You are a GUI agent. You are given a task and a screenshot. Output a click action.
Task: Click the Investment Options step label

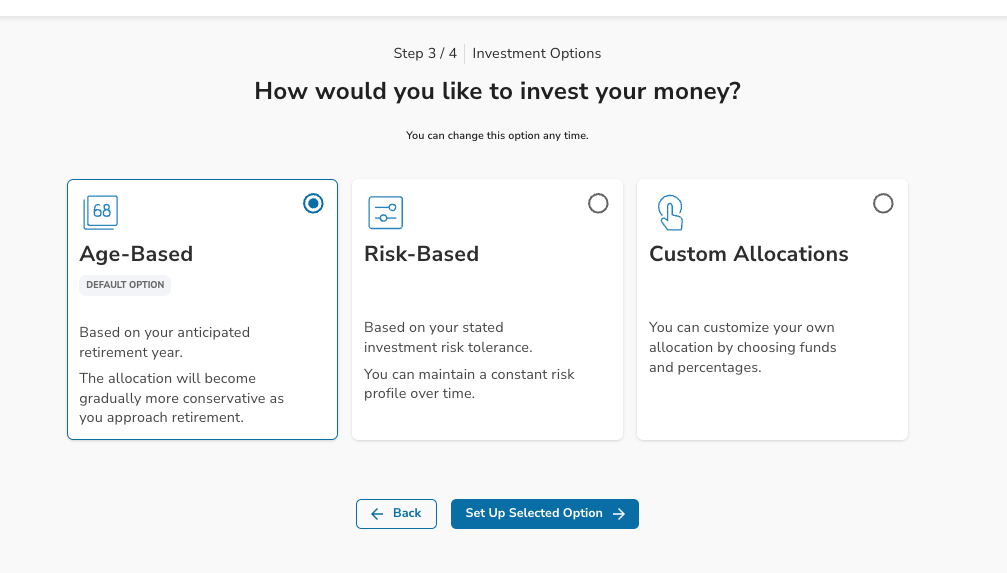(537, 53)
